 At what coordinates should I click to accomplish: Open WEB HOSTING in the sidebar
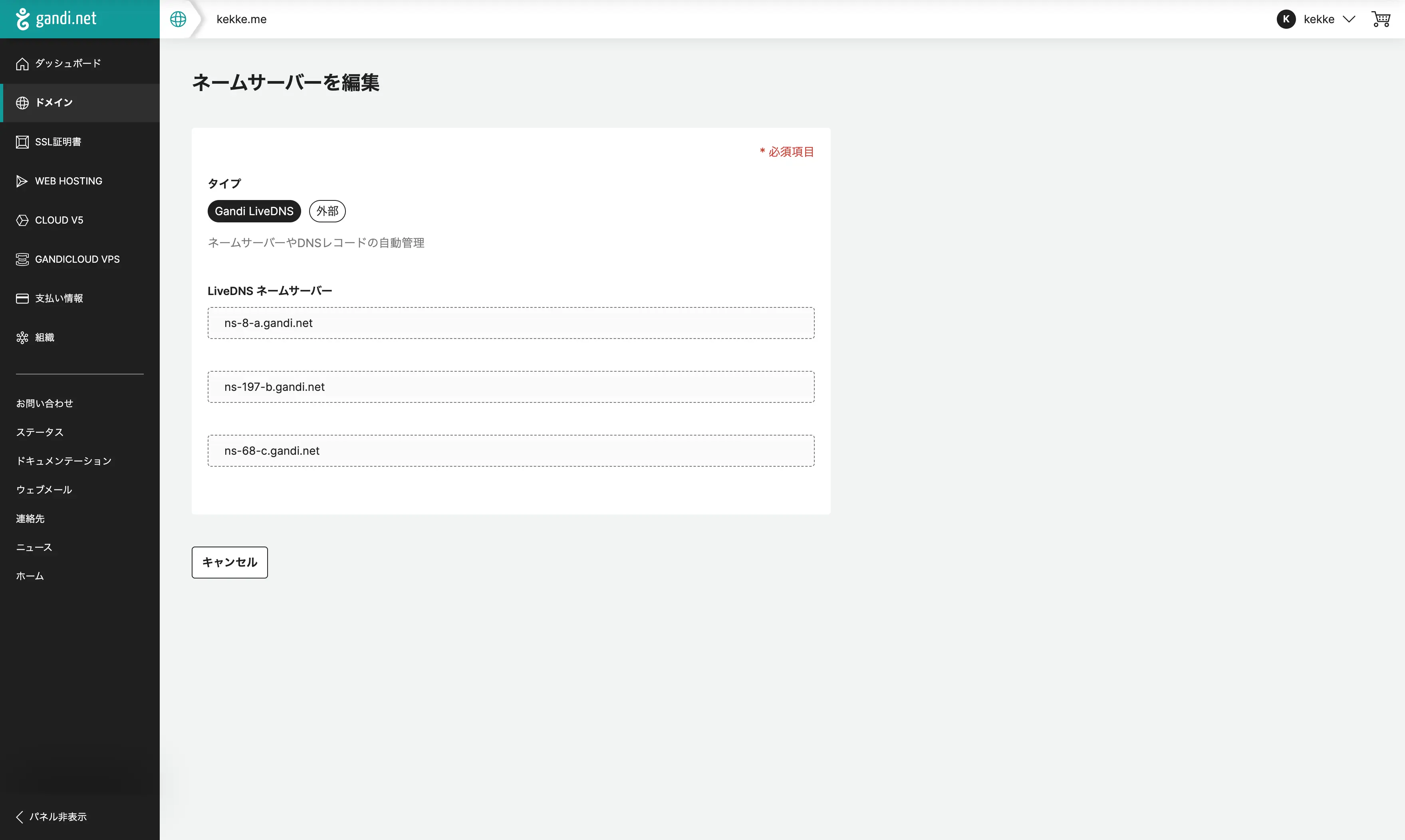pos(80,181)
